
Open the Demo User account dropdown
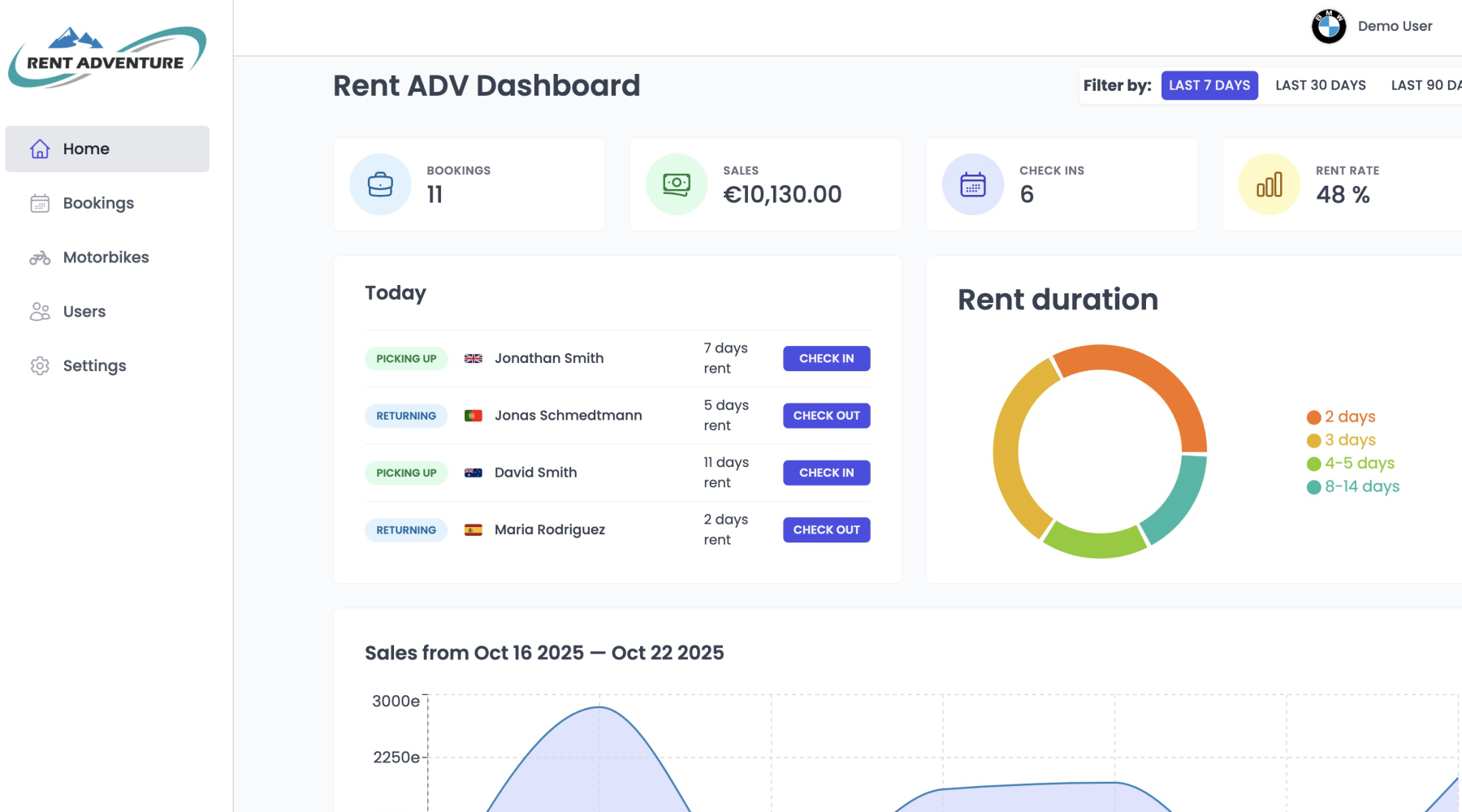point(1395,25)
